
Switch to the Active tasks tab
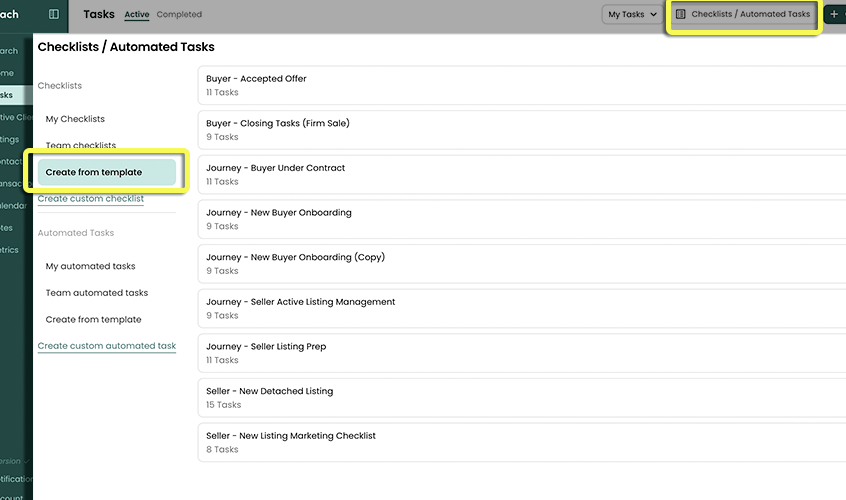coord(136,15)
